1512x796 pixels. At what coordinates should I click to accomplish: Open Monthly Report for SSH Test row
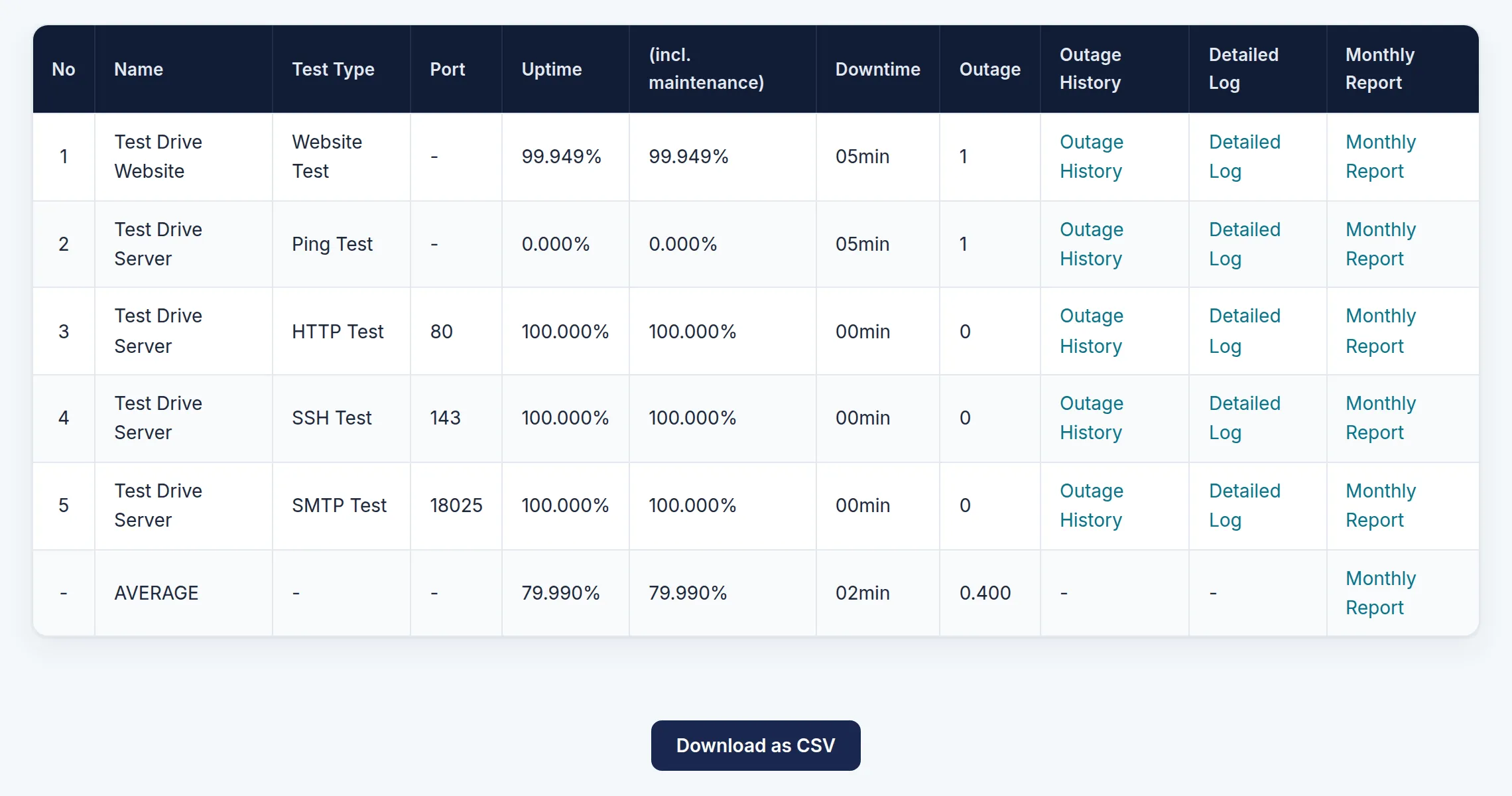(1381, 418)
